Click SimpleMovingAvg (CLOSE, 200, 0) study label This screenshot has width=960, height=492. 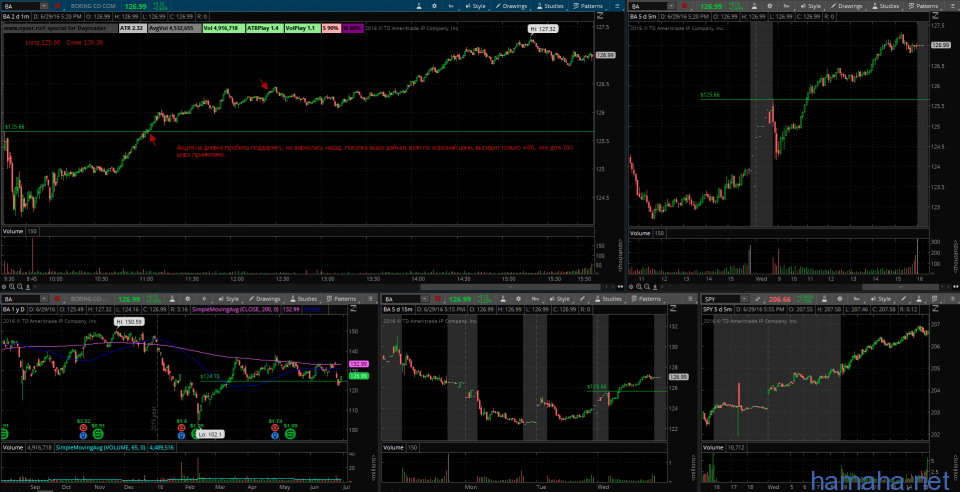click(x=235, y=309)
